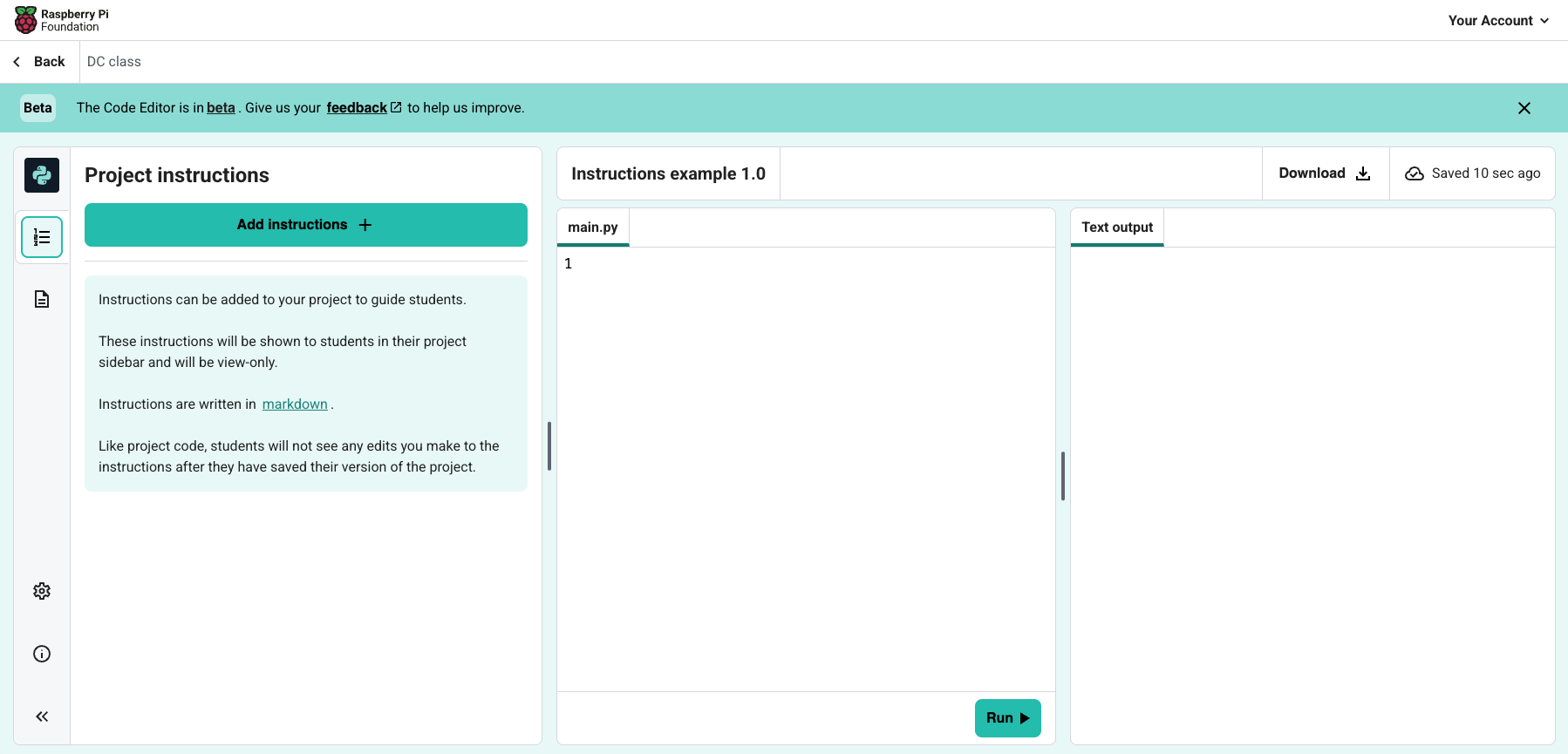Open the info circle icon panel

pyautogui.click(x=42, y=654)
